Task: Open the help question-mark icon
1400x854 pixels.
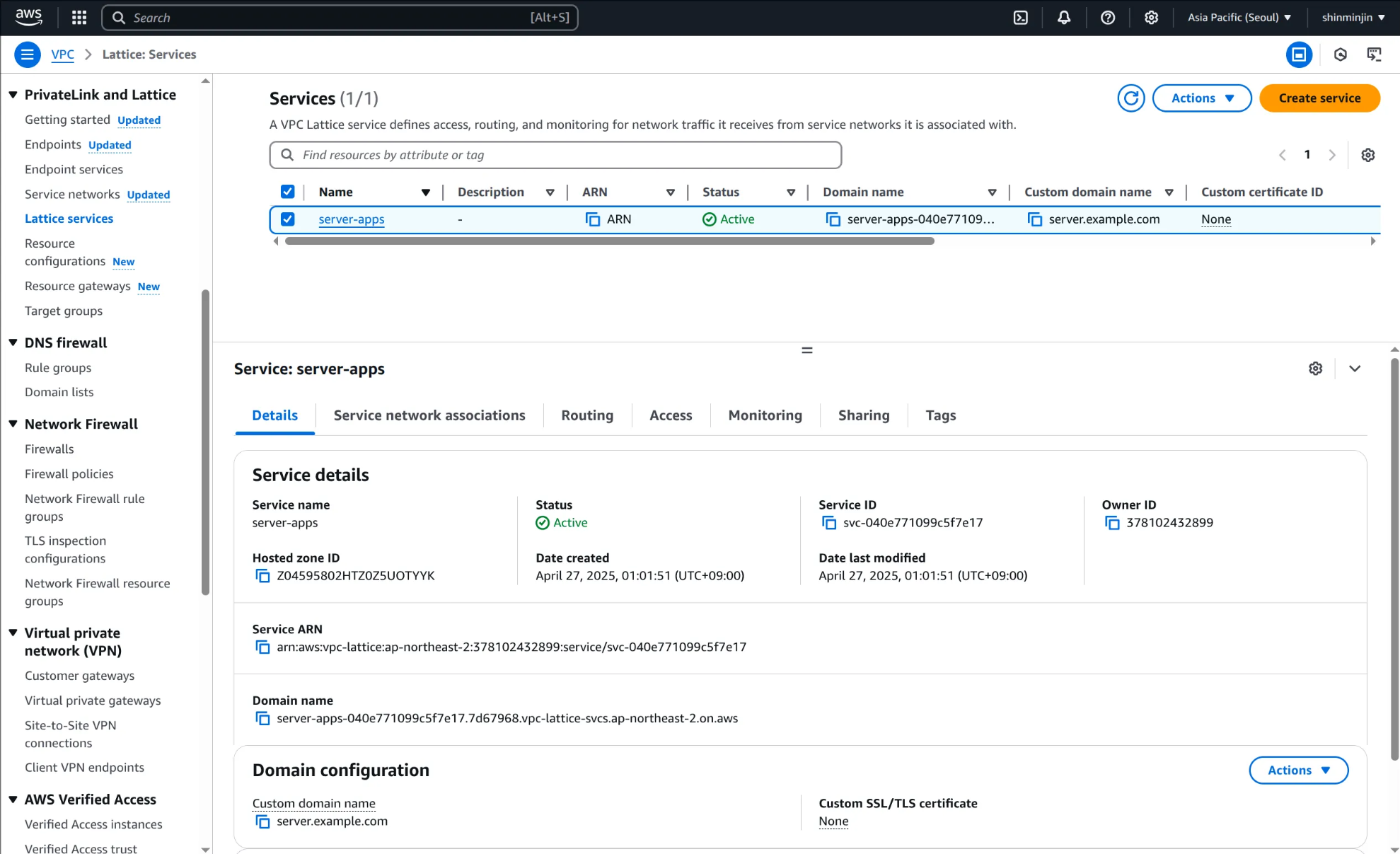Action: (1108, 18)
